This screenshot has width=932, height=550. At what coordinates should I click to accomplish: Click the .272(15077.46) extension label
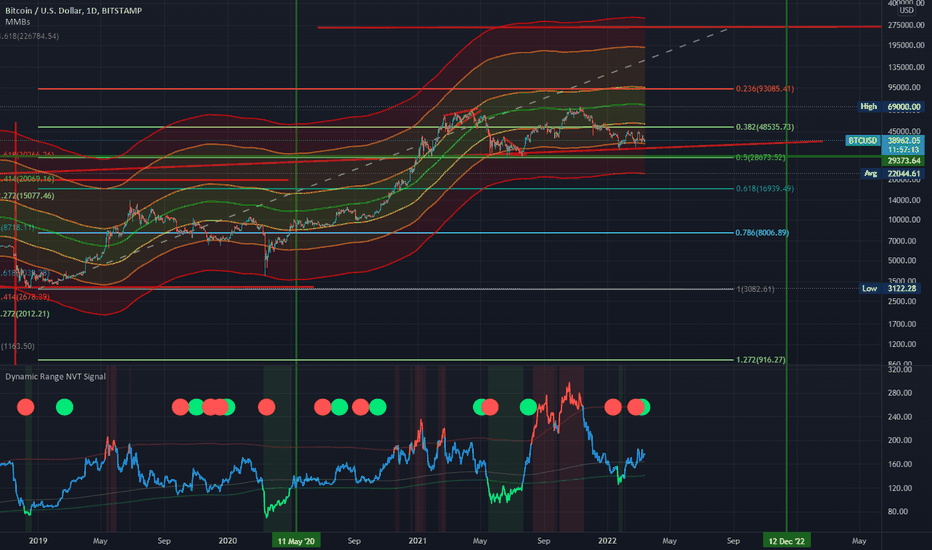pyautogui.click(x=27, y=196)
